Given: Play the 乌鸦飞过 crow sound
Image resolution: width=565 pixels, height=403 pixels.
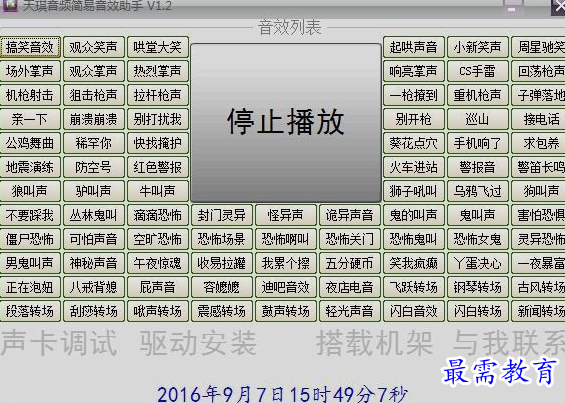Looking at the screenshot, I should (478, 191).
